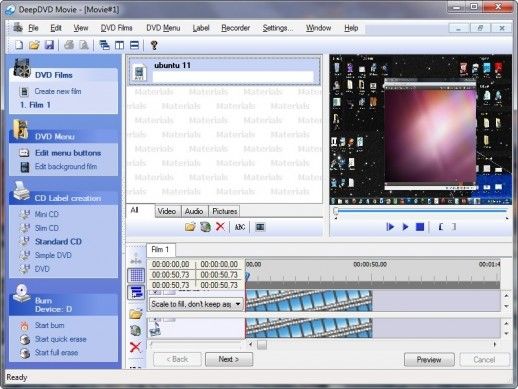518x389 pixels.
Task: Select the Film 1 timeline tab
Action: (160, 249)
